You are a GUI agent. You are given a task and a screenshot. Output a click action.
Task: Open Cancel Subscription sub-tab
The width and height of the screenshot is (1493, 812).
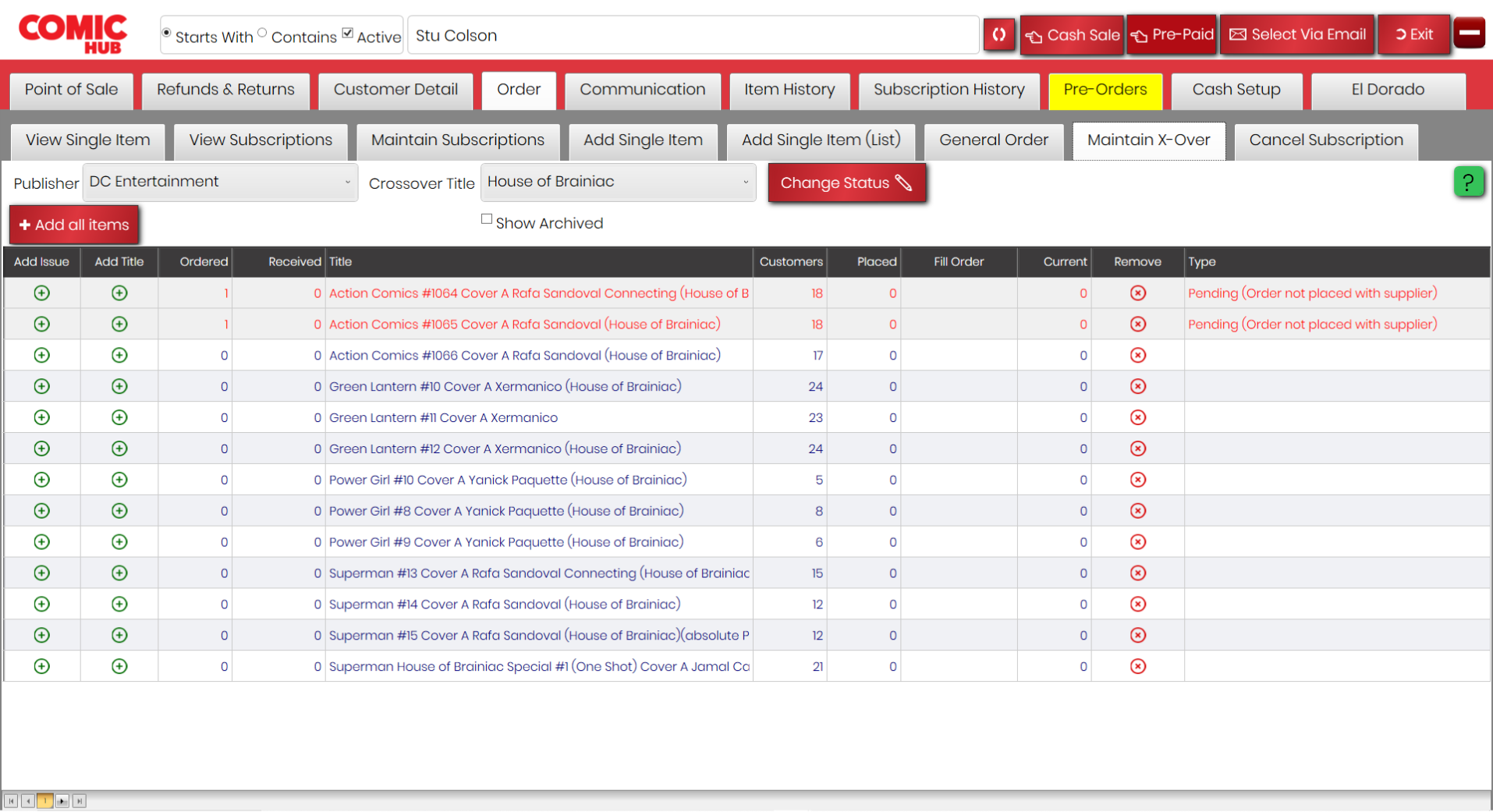[x=1326, y=141]
